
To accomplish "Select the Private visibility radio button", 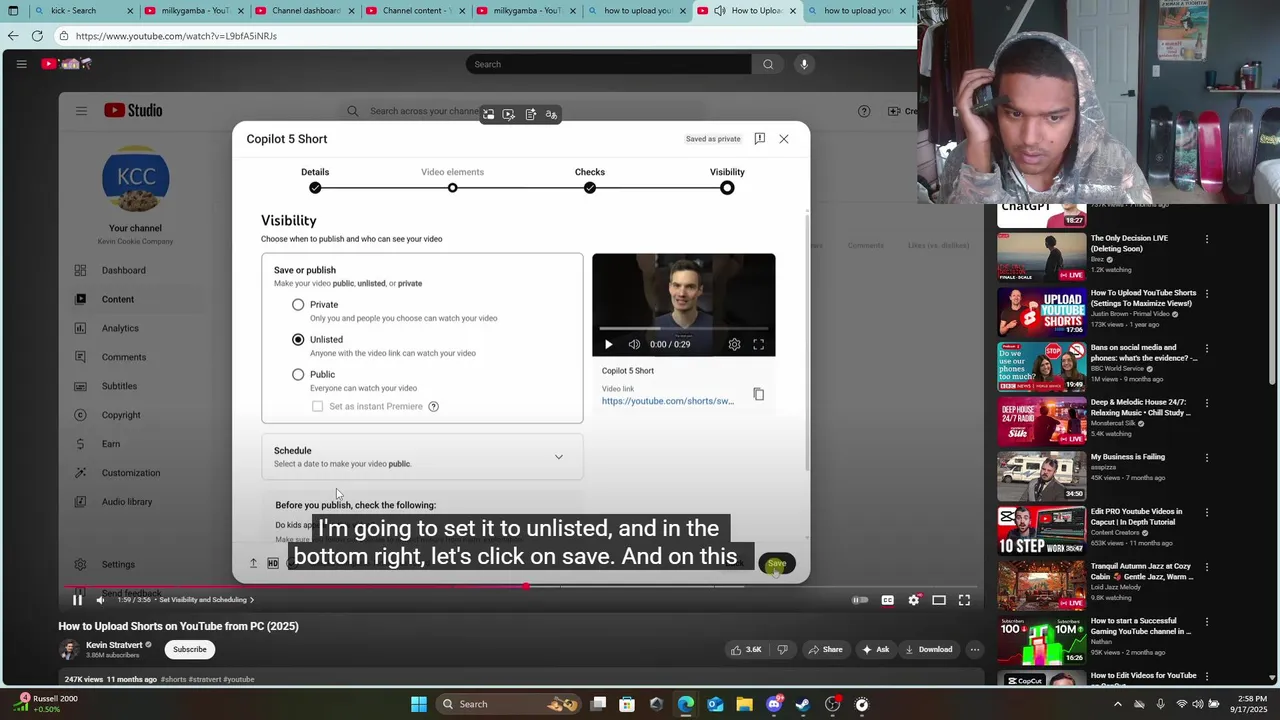I will (298, 304).
